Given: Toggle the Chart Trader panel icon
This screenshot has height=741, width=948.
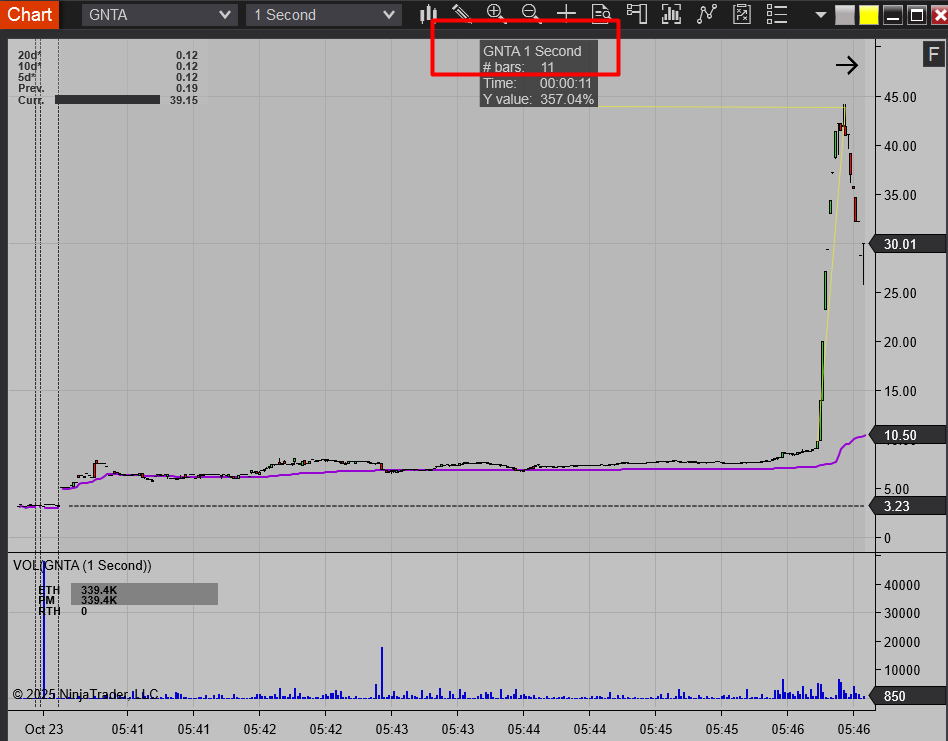Looking at the screenshot, I should click(x=636, y=14).
